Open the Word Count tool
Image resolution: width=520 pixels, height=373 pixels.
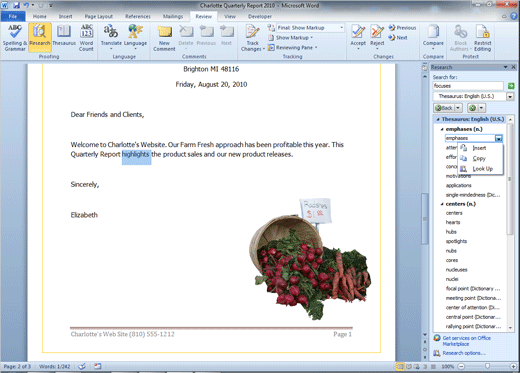(x=86, y=38)
